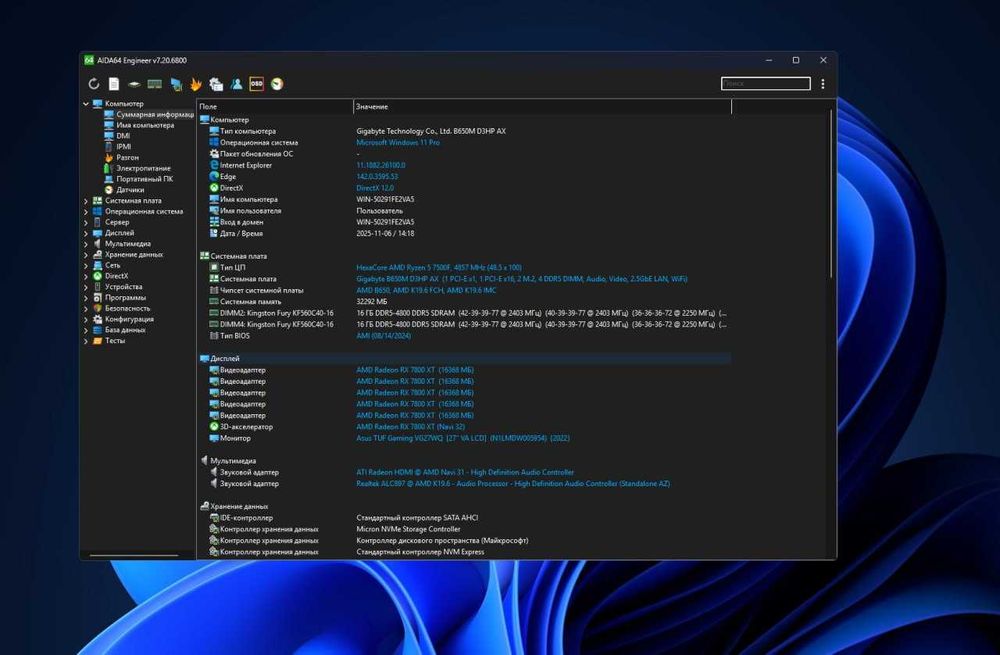Open the Microsoft Windows 11 Pro link

coord(398,142)
